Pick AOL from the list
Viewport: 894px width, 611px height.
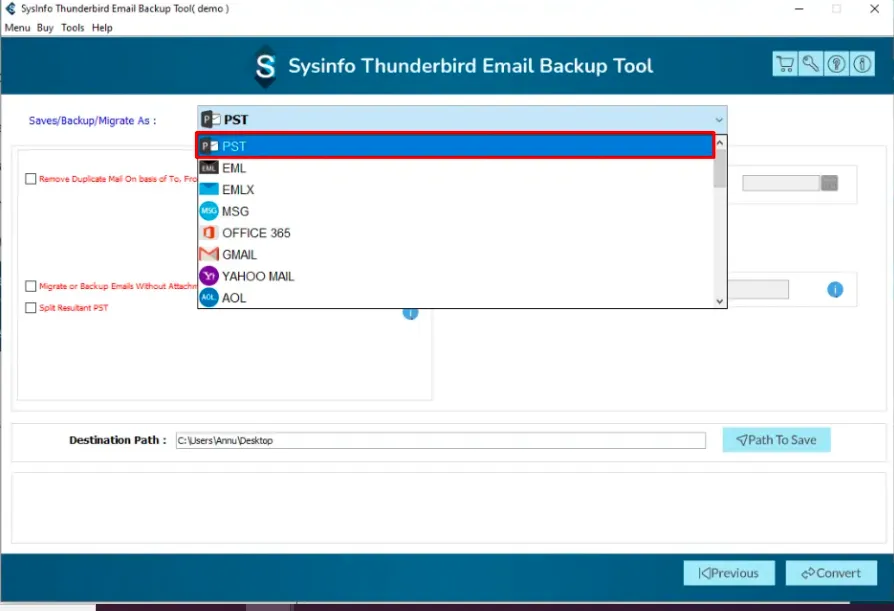pyautogui.click(x=456, y=298)
